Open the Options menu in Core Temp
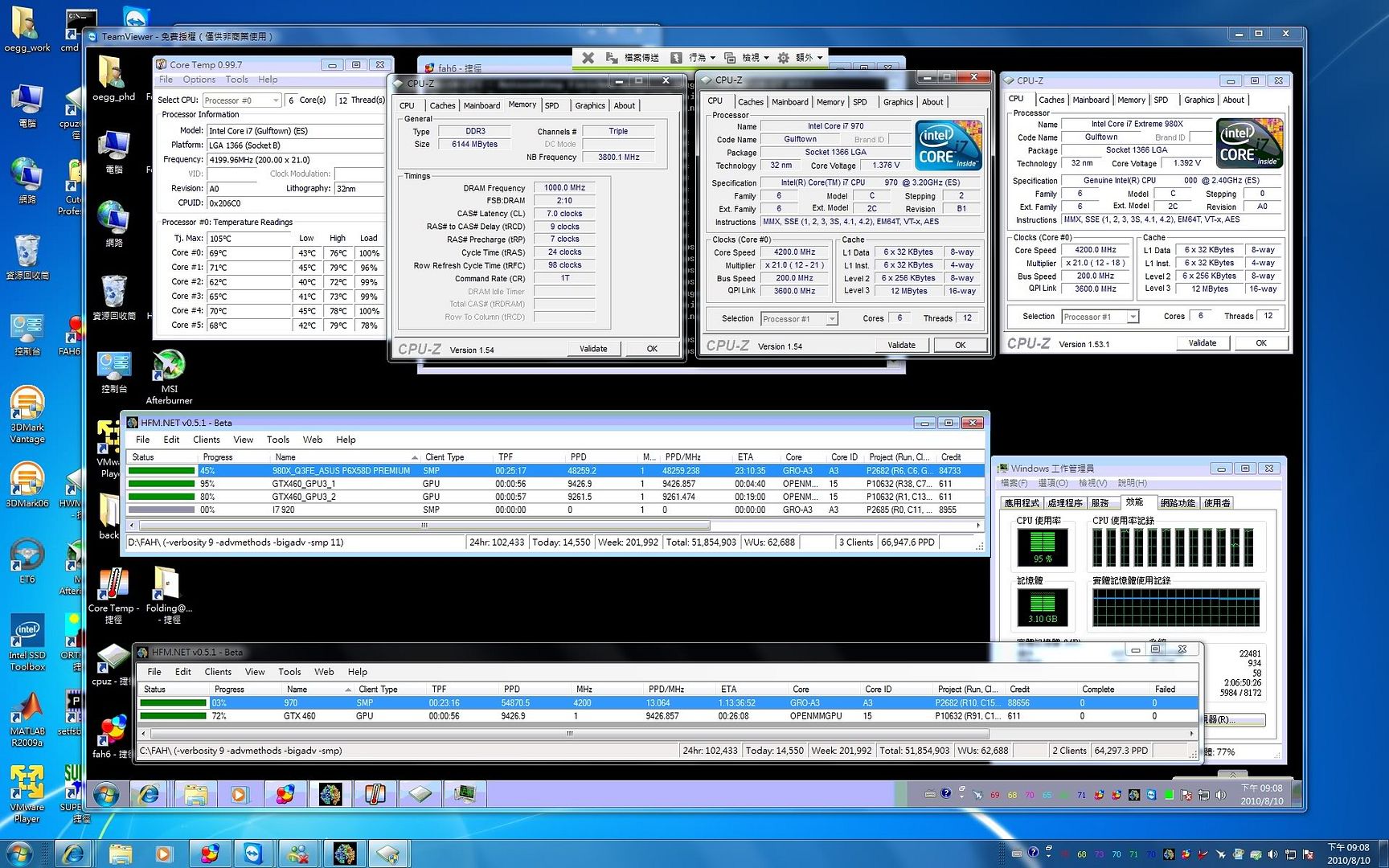The image size is (1389, 868). (199, 80)
